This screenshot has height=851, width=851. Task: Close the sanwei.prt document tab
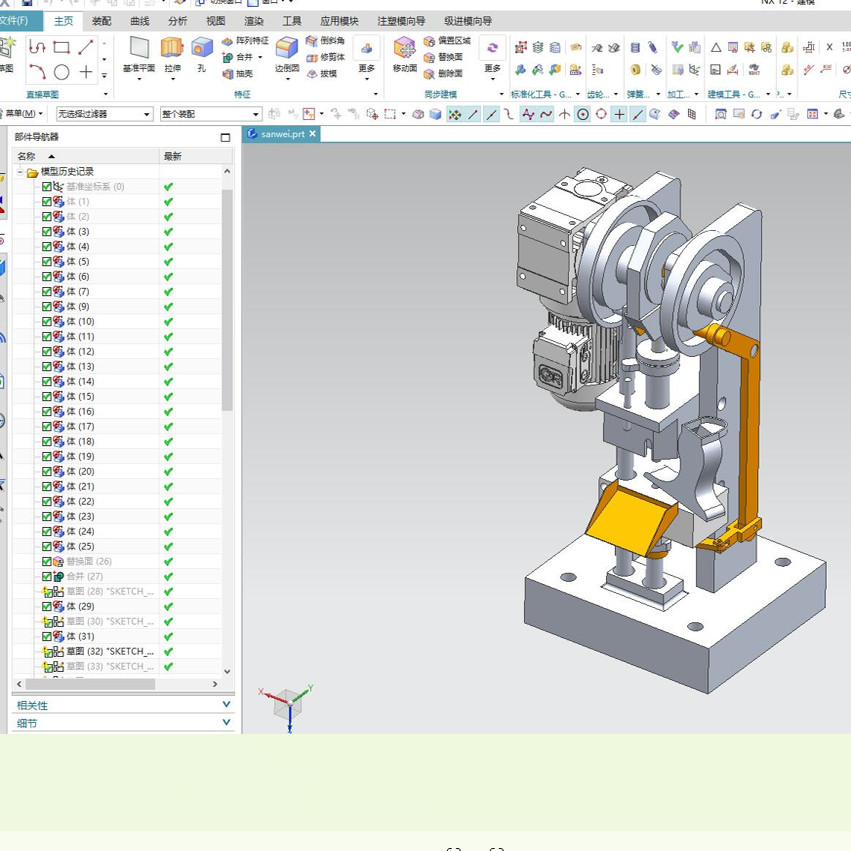coord(313,134)
